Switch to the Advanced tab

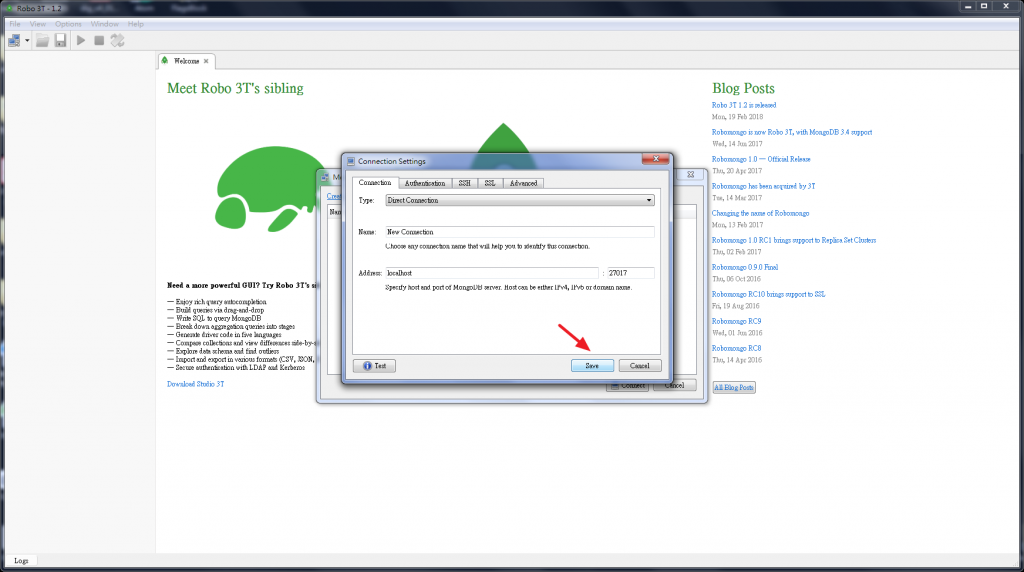coord(523,183)
